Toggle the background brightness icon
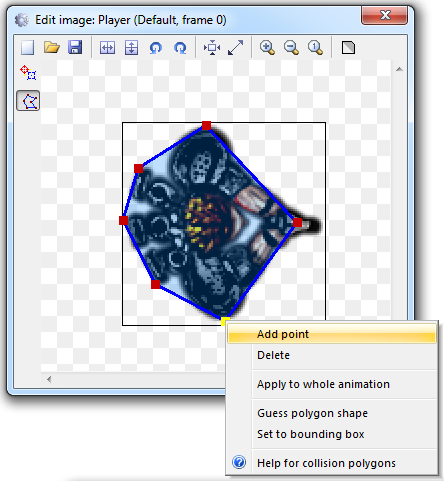Image resolution: width=444 pixels, height=481 pixels. [x=348, y=47]
